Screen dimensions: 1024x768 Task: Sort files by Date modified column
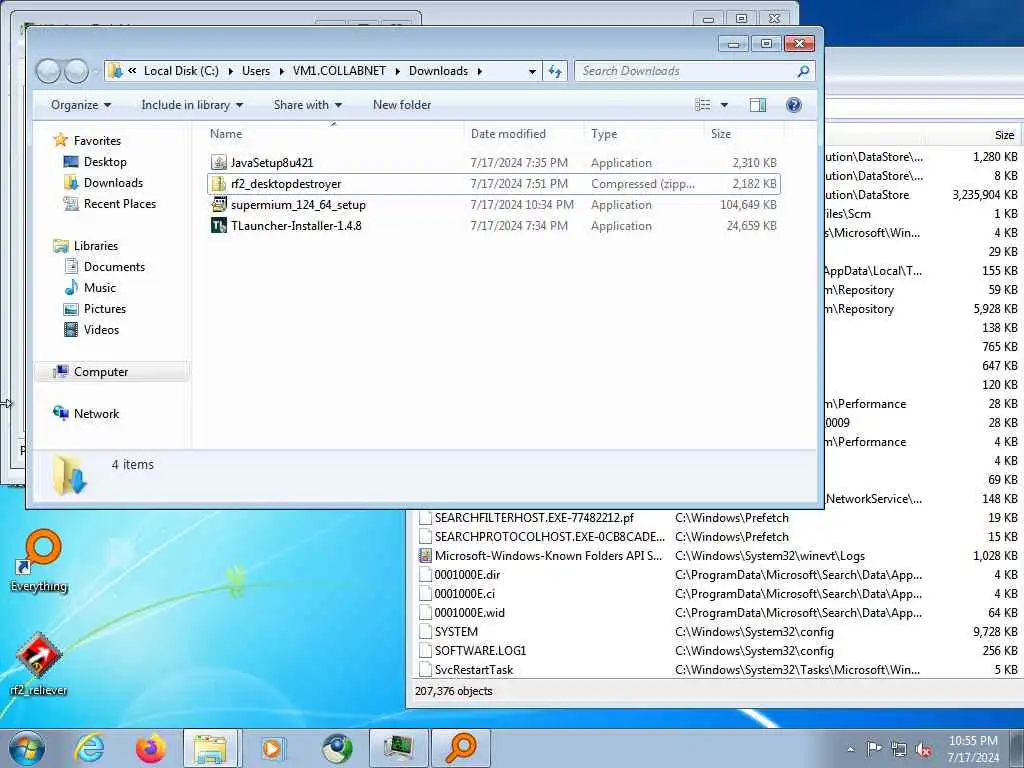508,134
